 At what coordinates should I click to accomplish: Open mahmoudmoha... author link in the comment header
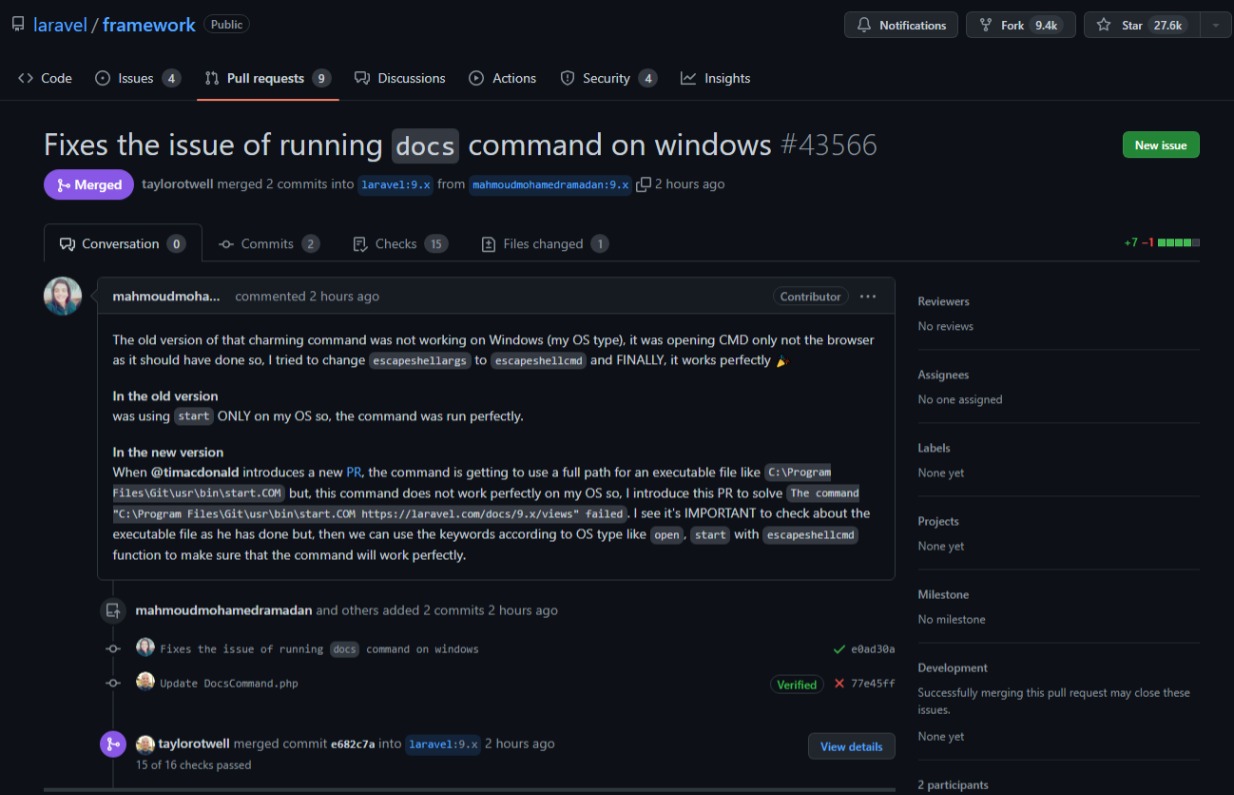166,296
